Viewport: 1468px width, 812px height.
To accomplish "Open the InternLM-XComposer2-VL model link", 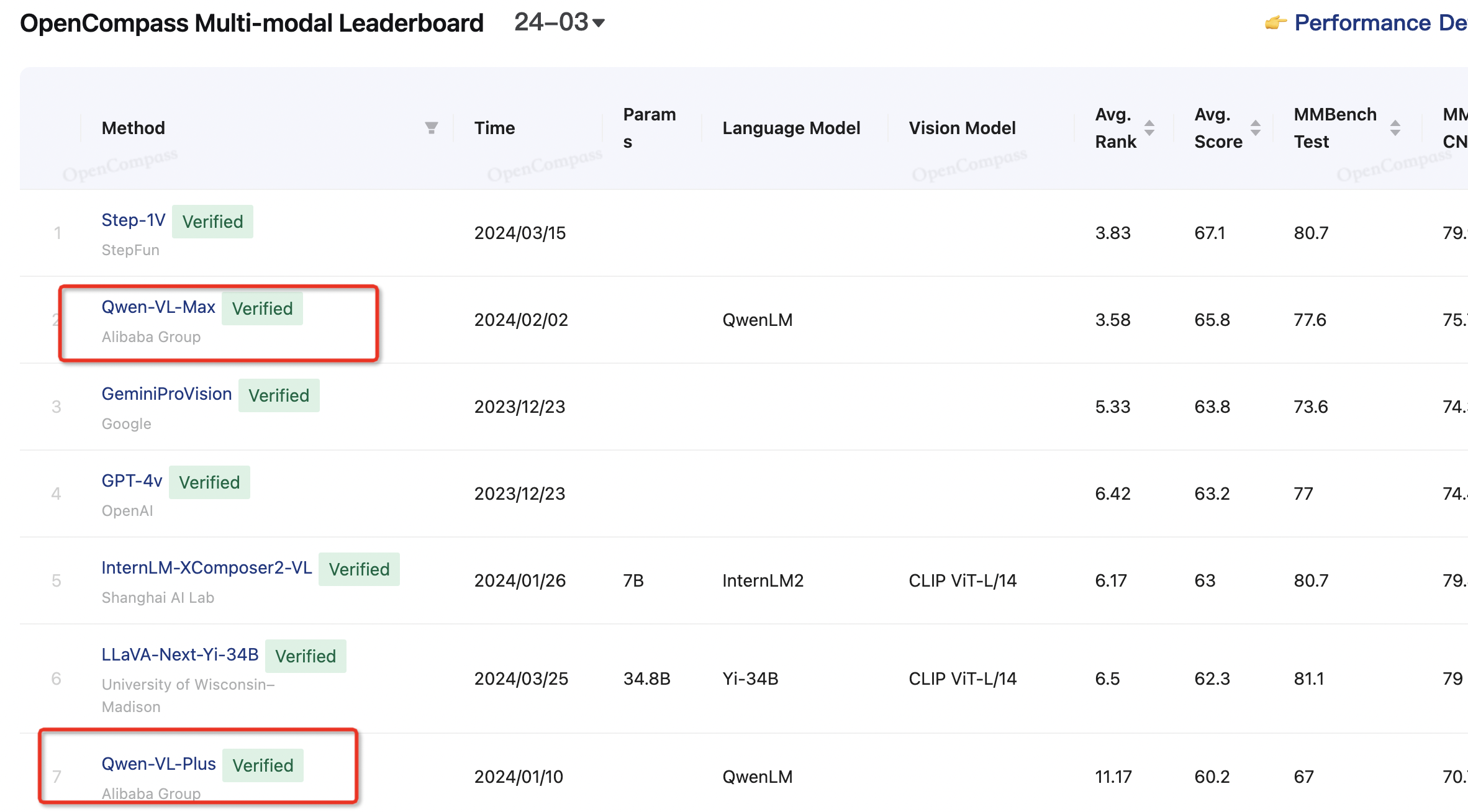I will click(207, 568).
